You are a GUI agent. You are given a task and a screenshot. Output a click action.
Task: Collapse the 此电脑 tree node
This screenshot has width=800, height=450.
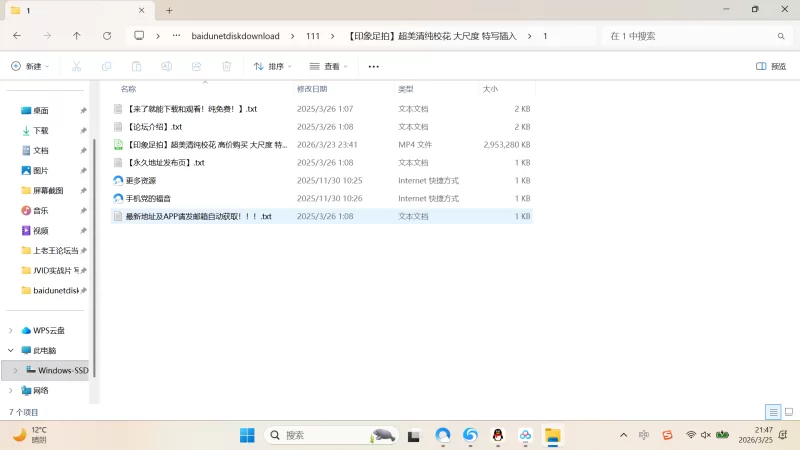(11, 351)
